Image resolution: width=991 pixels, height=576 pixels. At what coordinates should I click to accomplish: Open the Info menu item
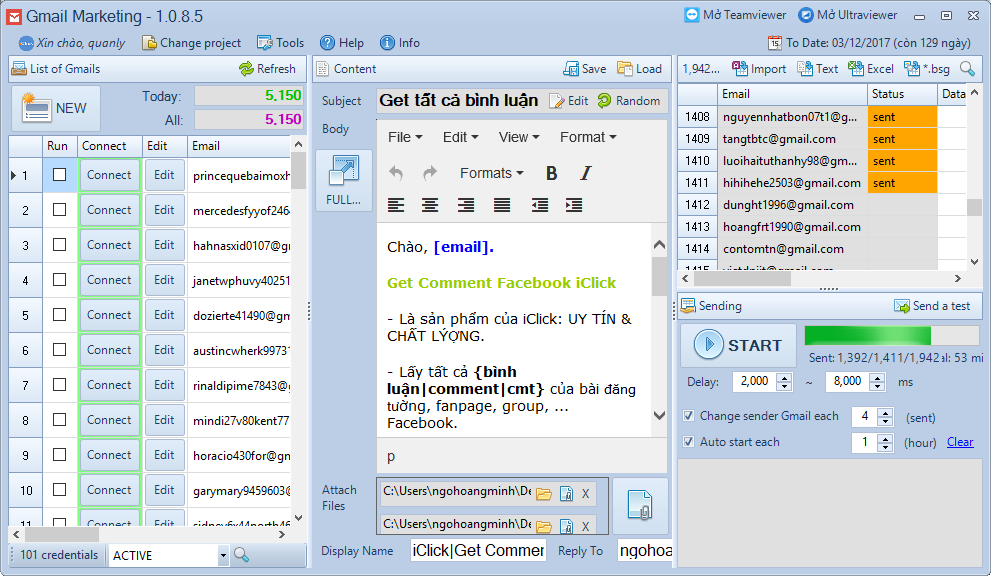tap(399, 43)
